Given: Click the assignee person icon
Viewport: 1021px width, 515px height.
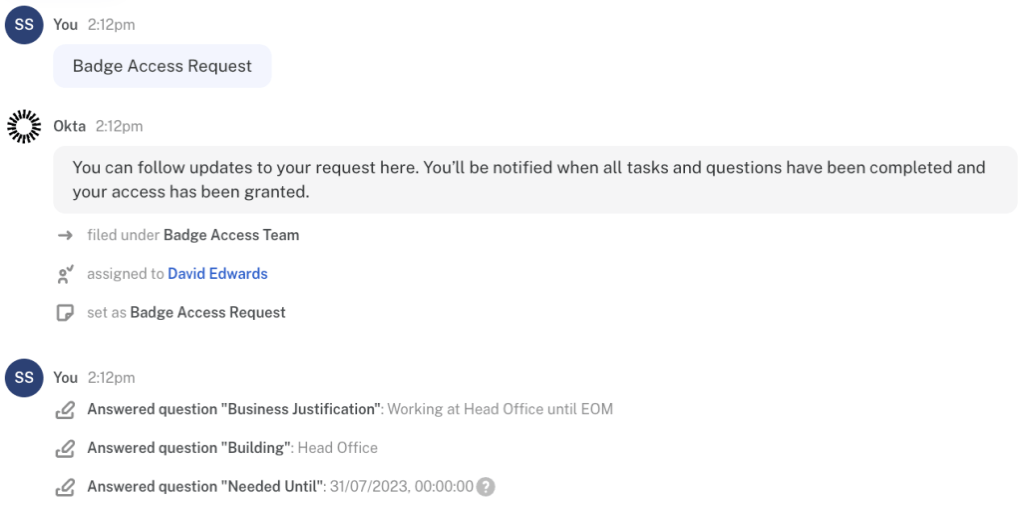Looking at the screenshot, I should click(65, 274).
